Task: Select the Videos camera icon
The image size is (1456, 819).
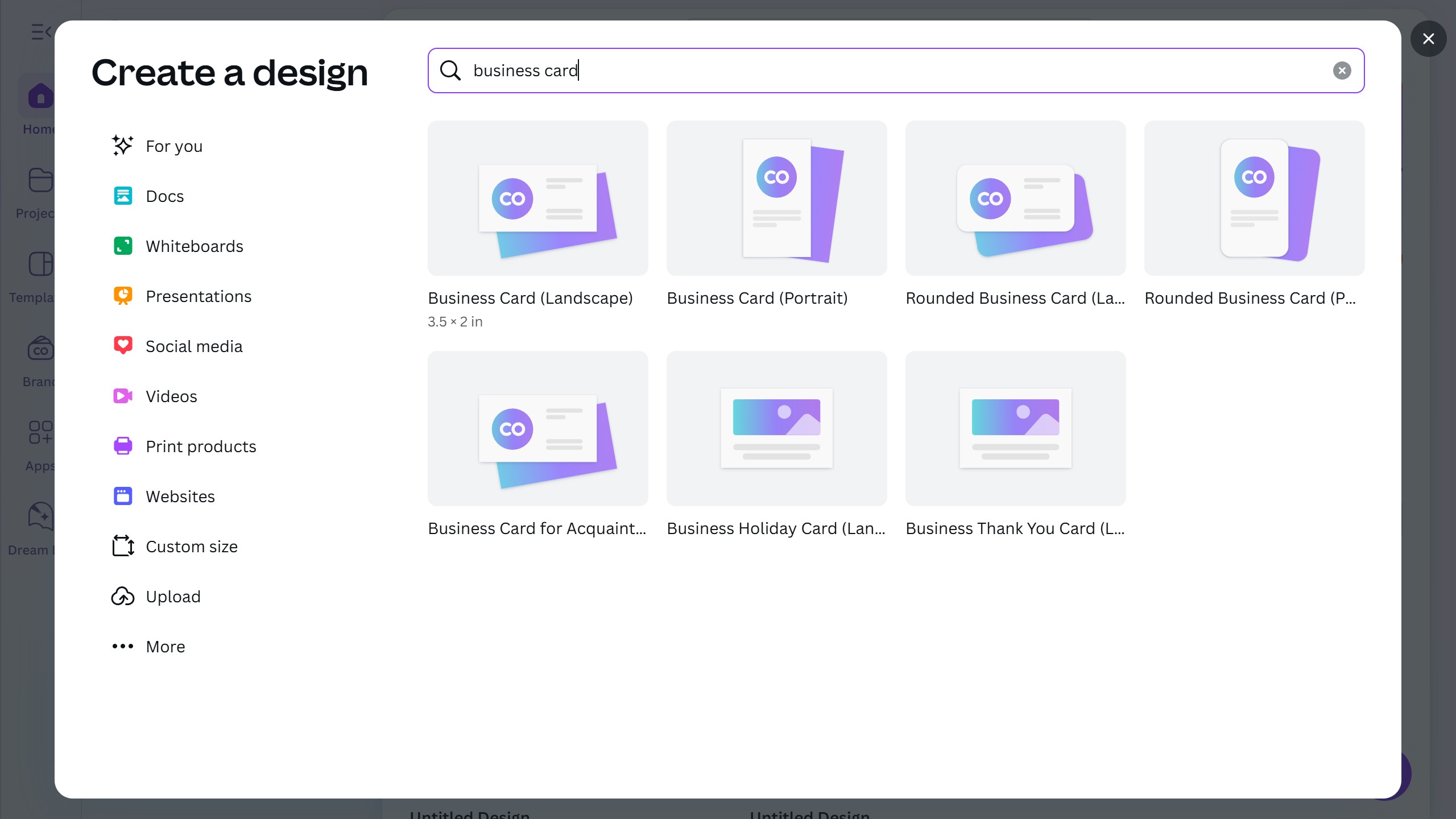Action: tap(123, 396)
